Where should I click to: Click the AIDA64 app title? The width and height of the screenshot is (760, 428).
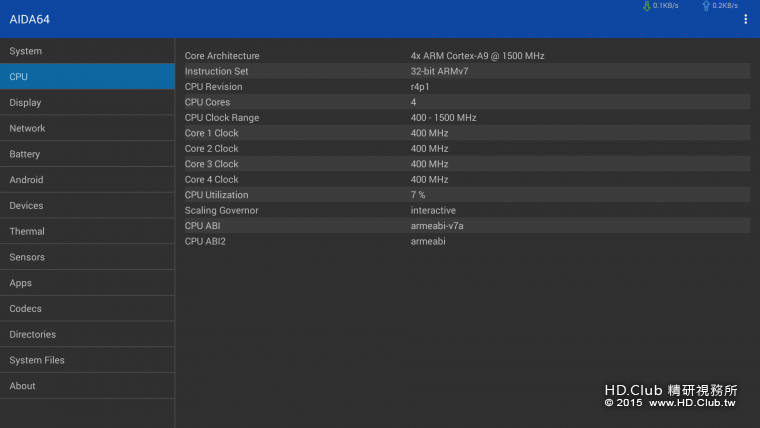pos(30,19)
